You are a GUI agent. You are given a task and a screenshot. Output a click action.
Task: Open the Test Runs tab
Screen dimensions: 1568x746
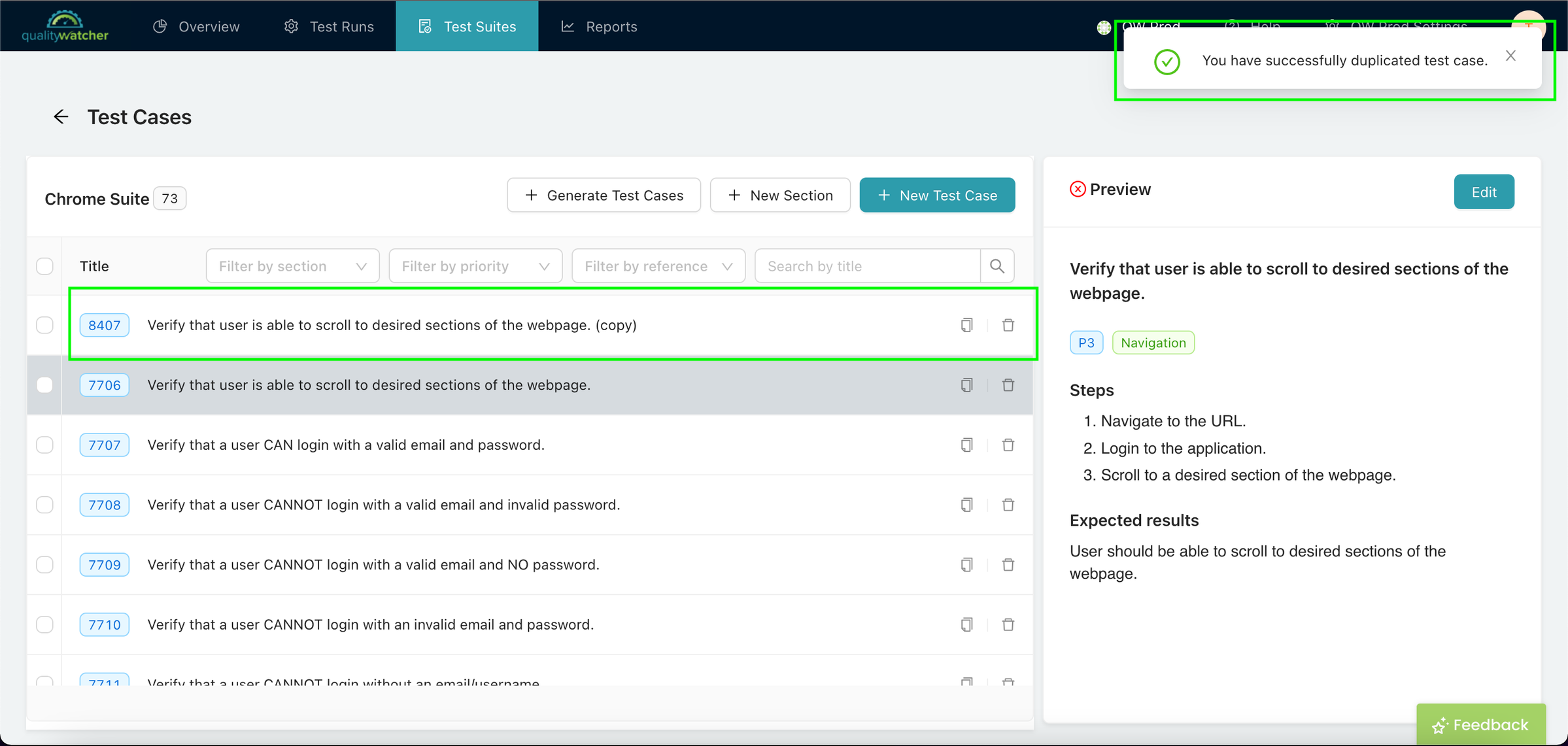pos(329,26)
